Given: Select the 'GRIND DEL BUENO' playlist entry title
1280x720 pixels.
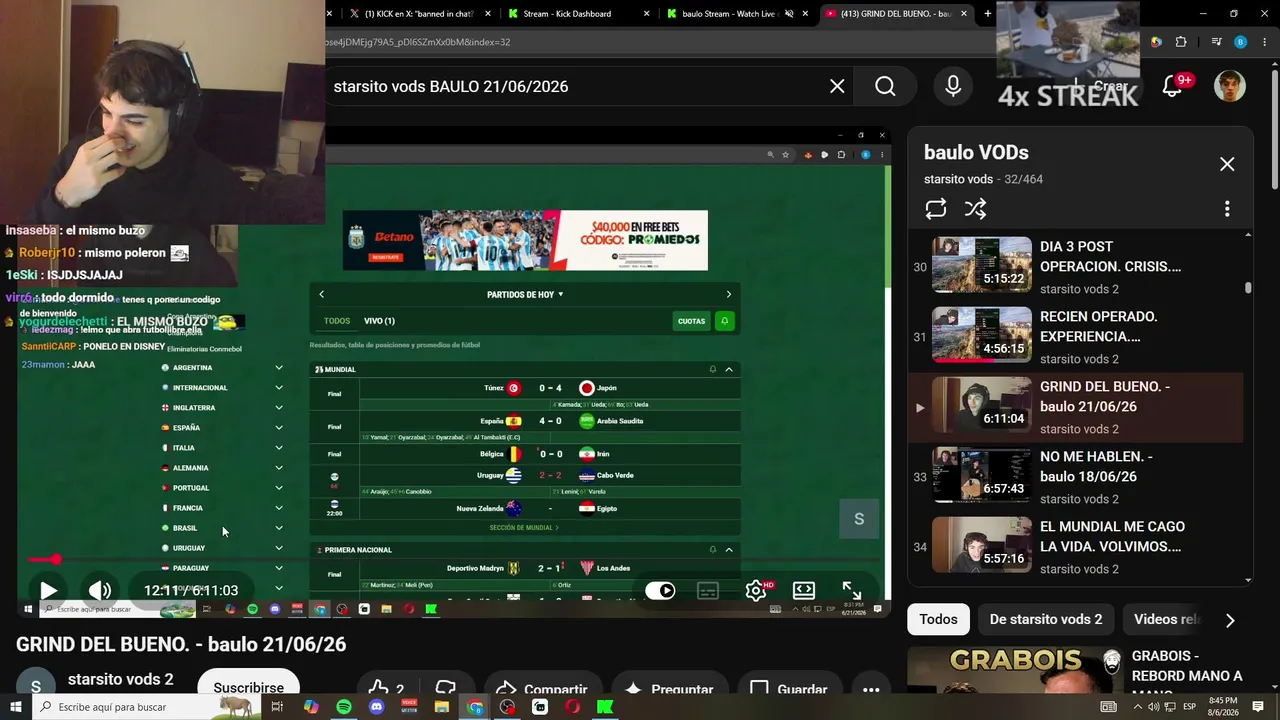Looking at the screenshot, I should coord(1104,396).
